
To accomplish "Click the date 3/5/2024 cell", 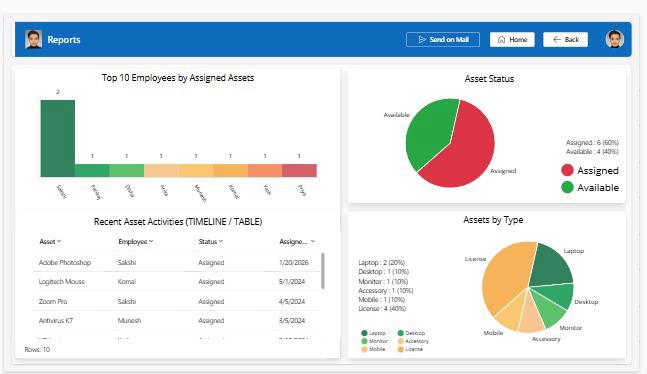I will [292, 320].
